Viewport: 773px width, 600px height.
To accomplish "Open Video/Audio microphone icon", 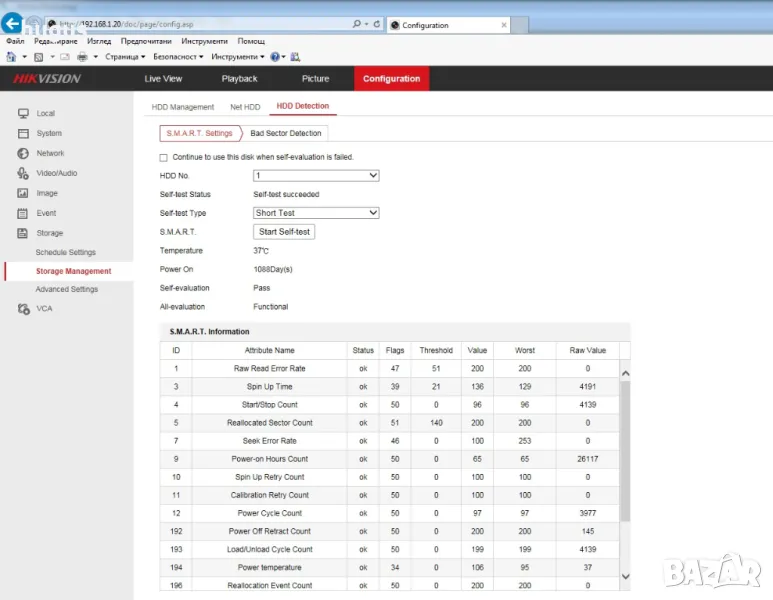I will 23,173.
